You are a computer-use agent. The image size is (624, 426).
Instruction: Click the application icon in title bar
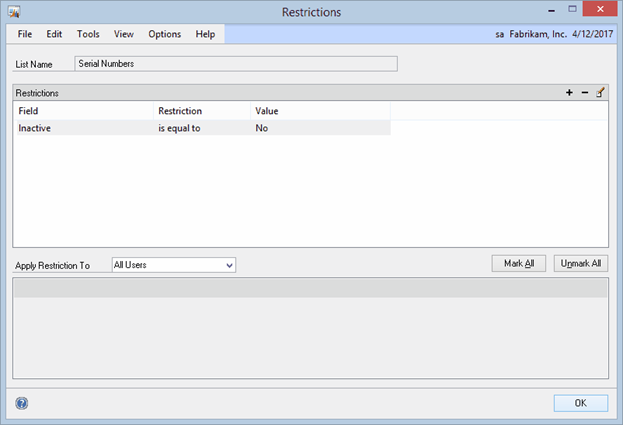click(x=14, y=12)
